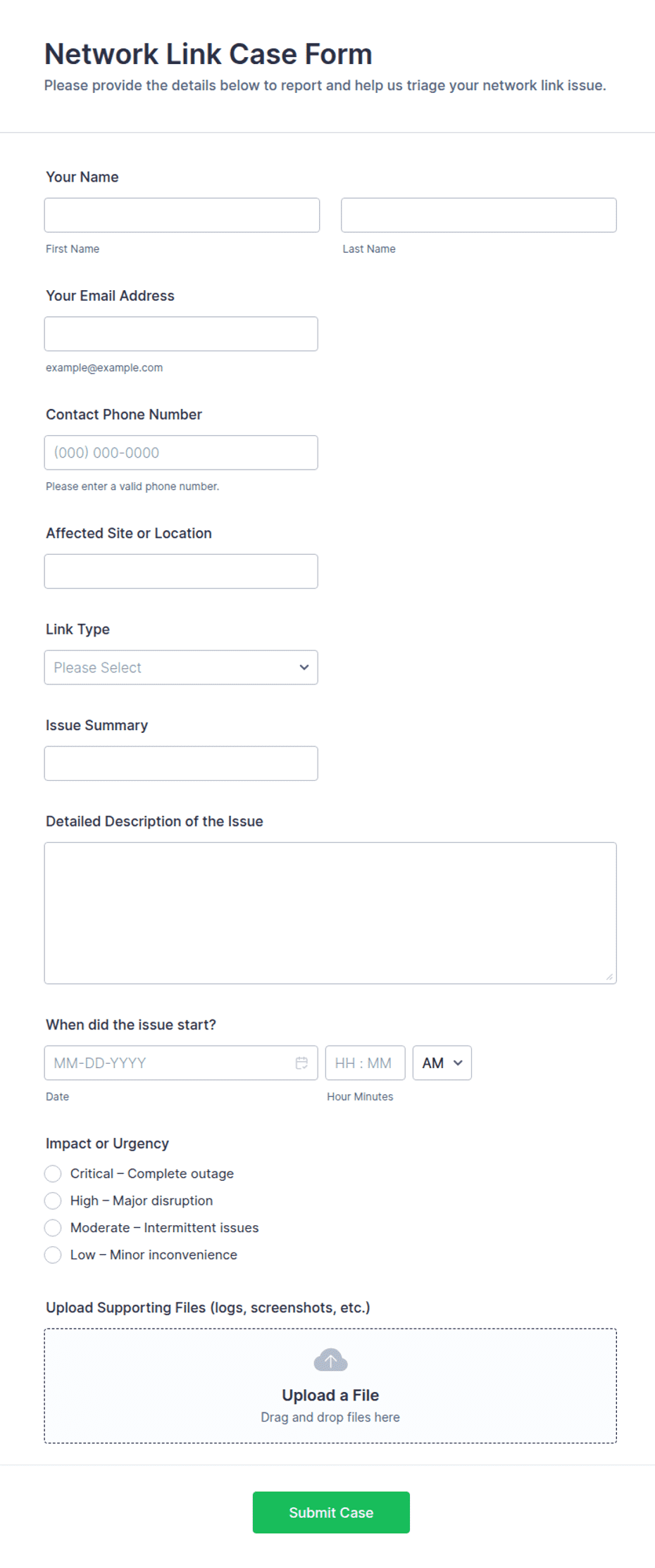
Task: Click the email address input
Action: (x=181, y=334)
